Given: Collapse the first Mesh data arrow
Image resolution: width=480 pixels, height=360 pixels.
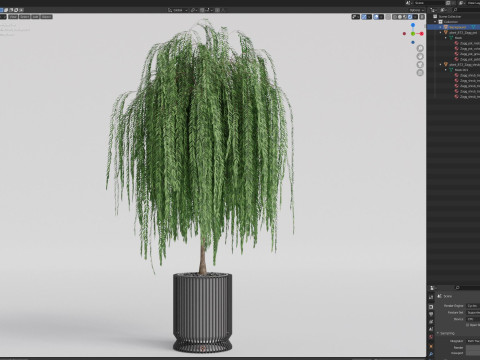Looking at the screenshot, I should [446, 38].
